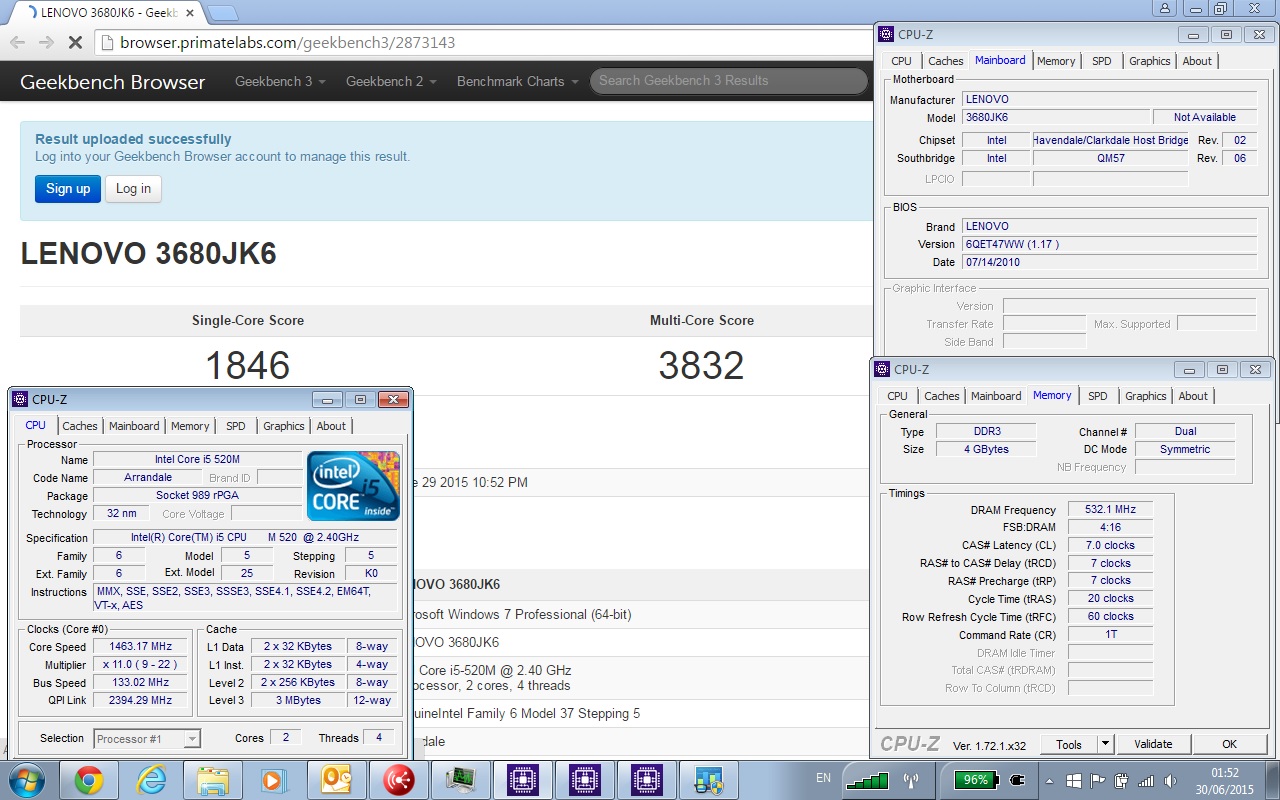Screen dimensions: 1280x800
Task: Open the Caches tab in the CPU-Z CPU window
Action: 80,426
